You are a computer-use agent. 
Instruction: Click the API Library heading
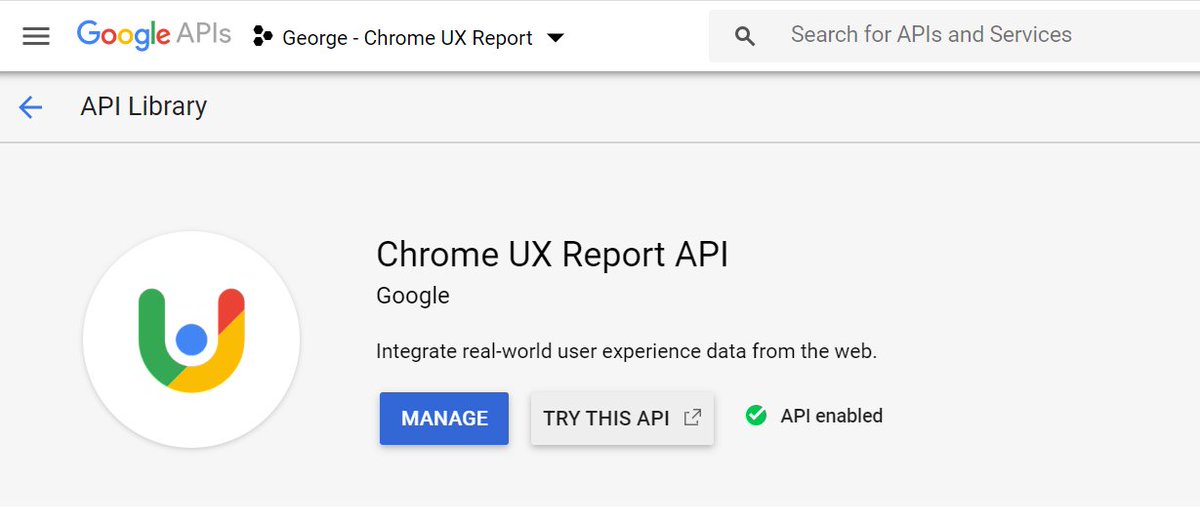[144, 106]
